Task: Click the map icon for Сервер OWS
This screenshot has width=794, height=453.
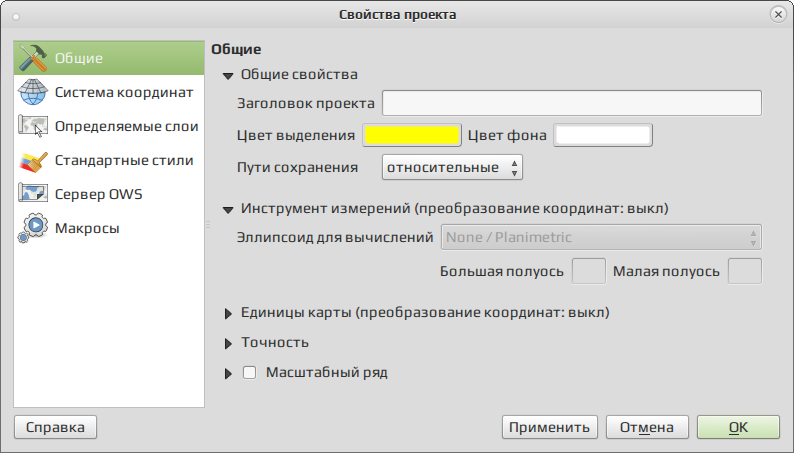Action: coord(33,194)
